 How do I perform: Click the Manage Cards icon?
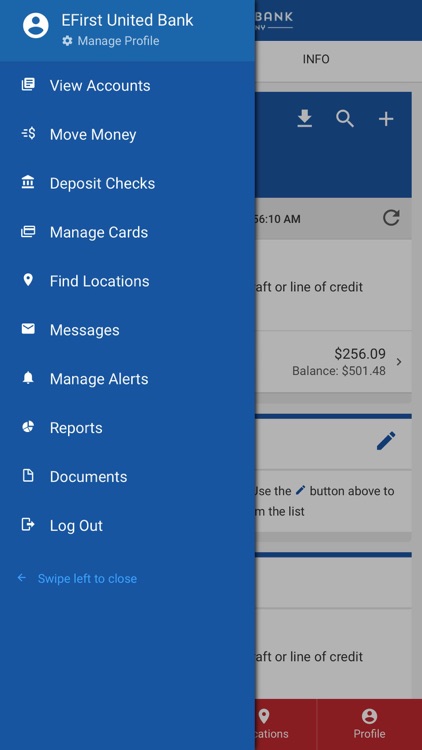(28, 232)
